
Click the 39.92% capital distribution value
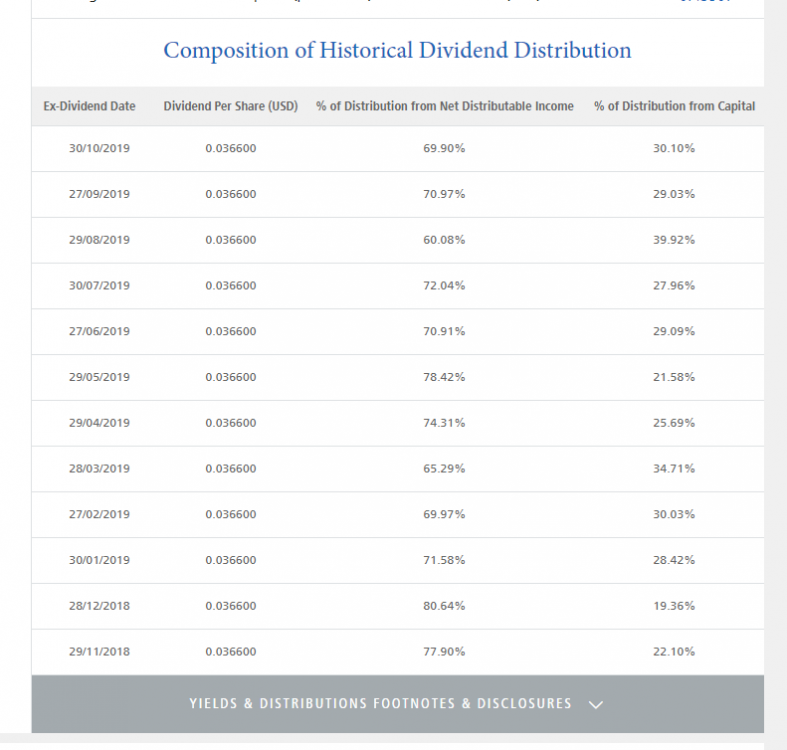click(x=674, y=240)
